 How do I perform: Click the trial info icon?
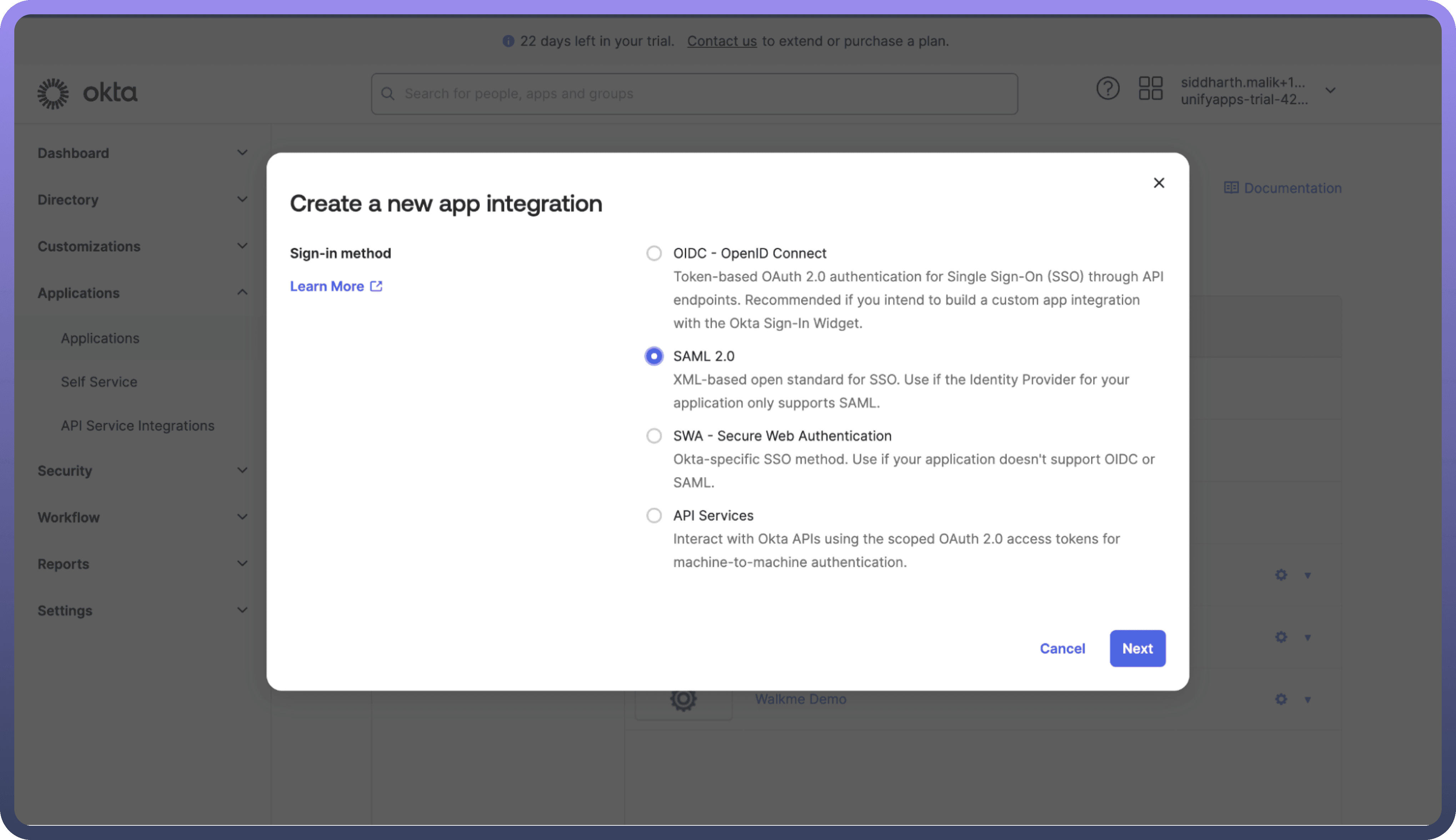[x=508, y=41]
